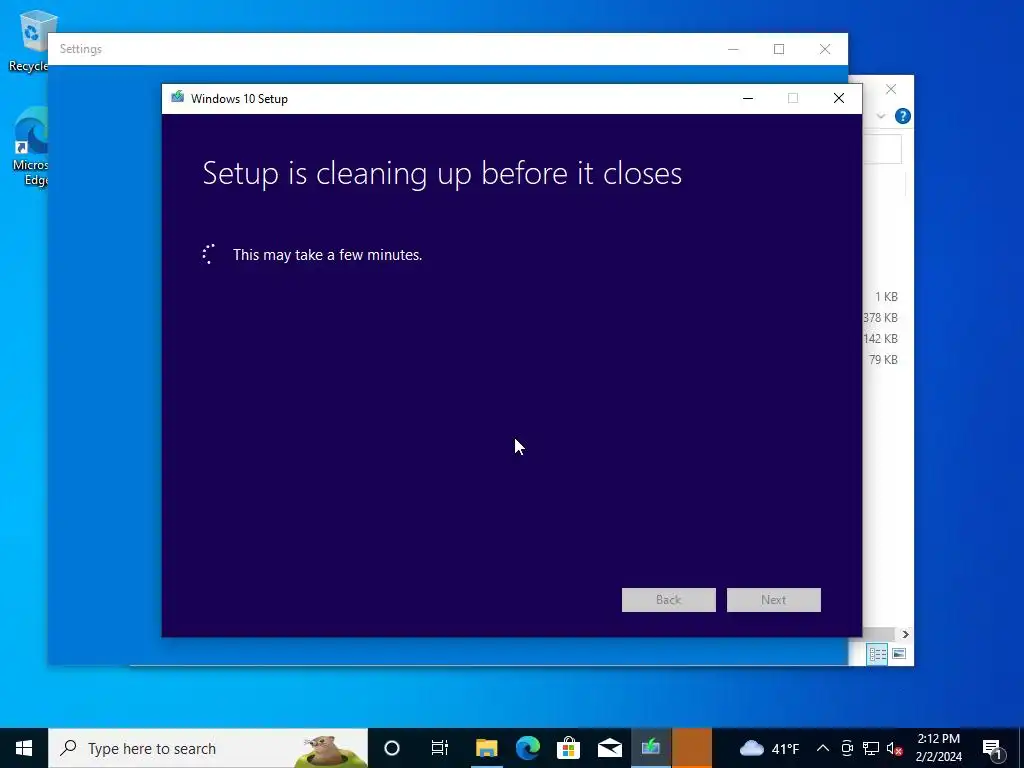The width and height of the screenshot is (1024, 768).
Task: Open network status tray icon
Action: (871, 748)
